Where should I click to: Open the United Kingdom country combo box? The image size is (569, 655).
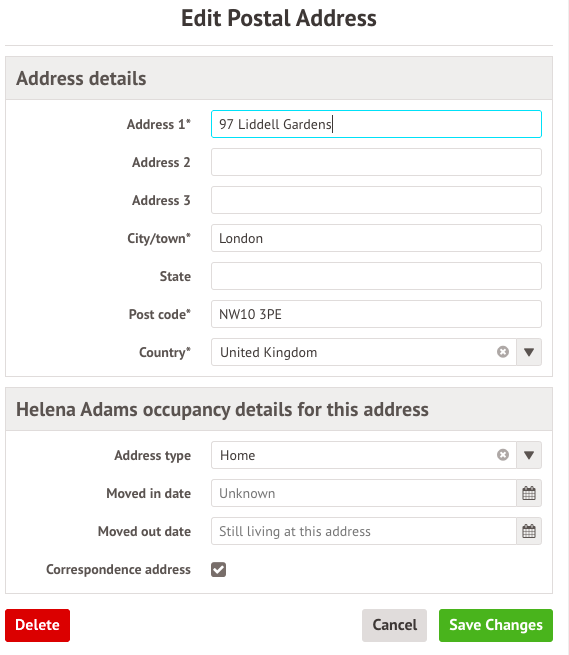tap(363, 352)
